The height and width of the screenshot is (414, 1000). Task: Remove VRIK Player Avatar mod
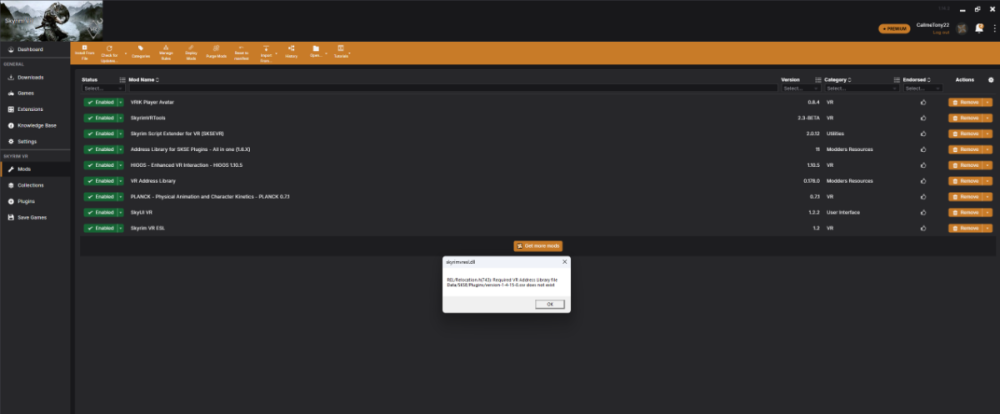click(966, 102)
